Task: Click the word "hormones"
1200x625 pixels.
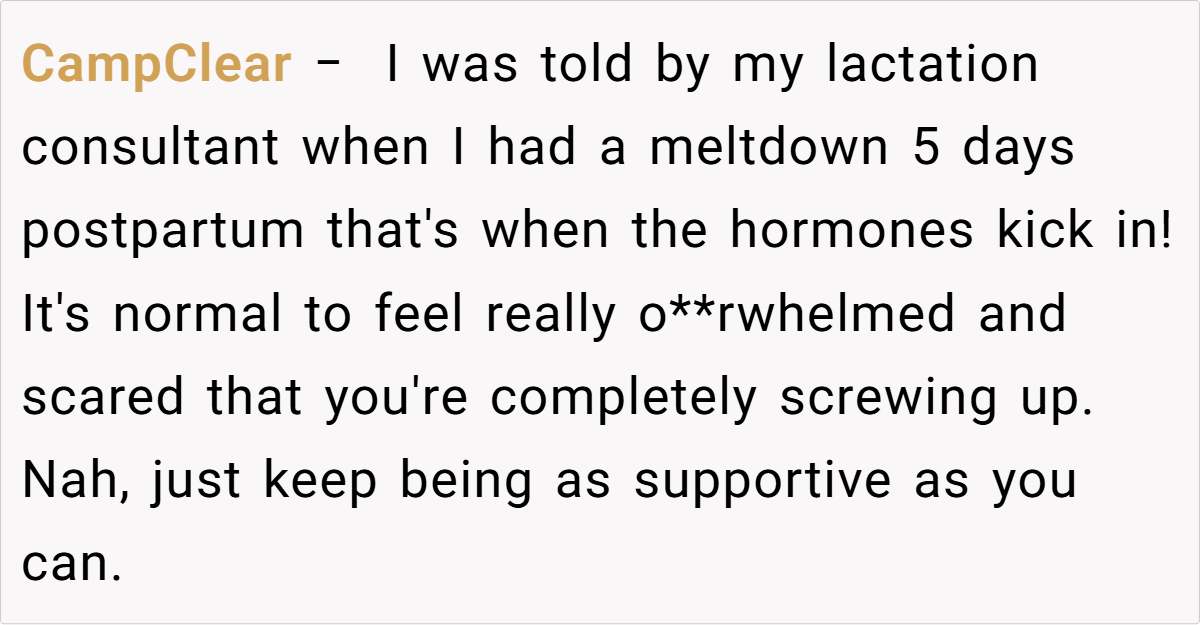Action: [851, 232]
